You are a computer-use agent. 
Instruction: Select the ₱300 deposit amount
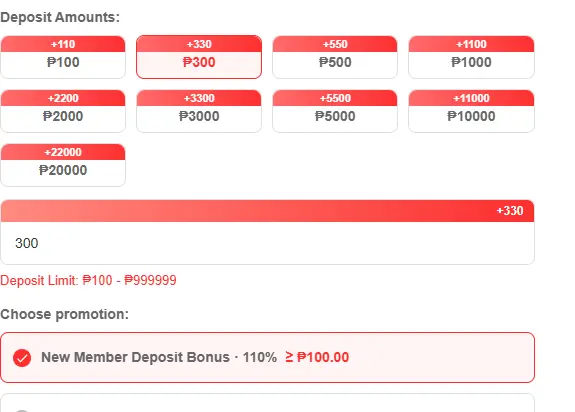199,57
